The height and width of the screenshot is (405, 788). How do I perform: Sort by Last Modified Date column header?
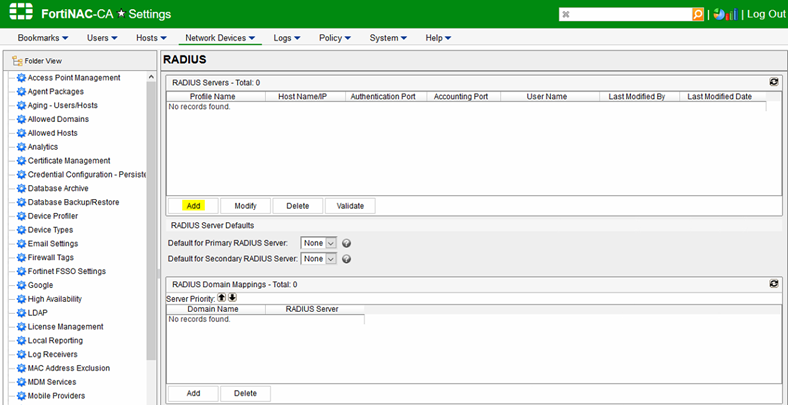point(719,96)
